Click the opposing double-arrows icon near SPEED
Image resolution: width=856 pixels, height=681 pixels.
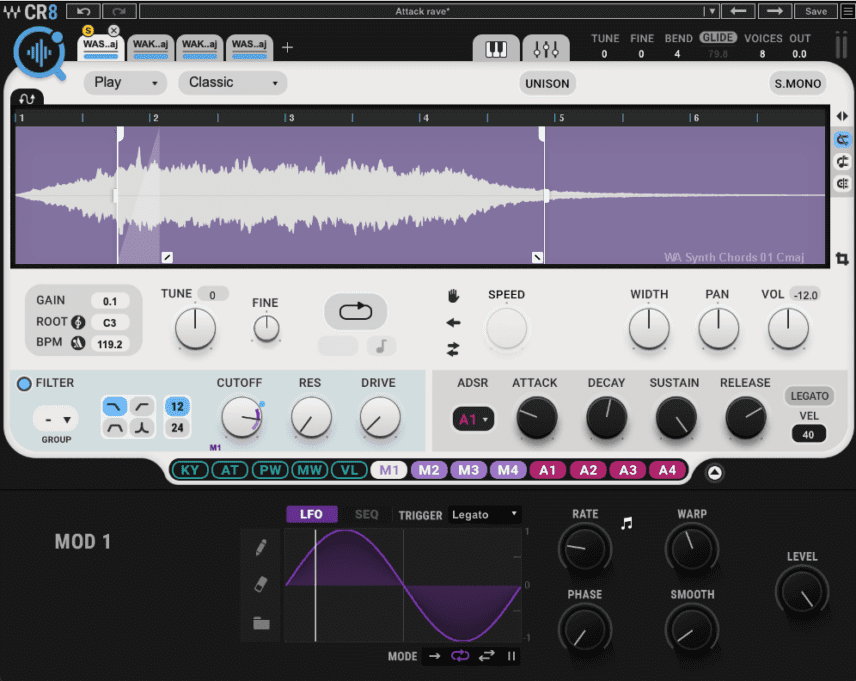tap(453, 349)
